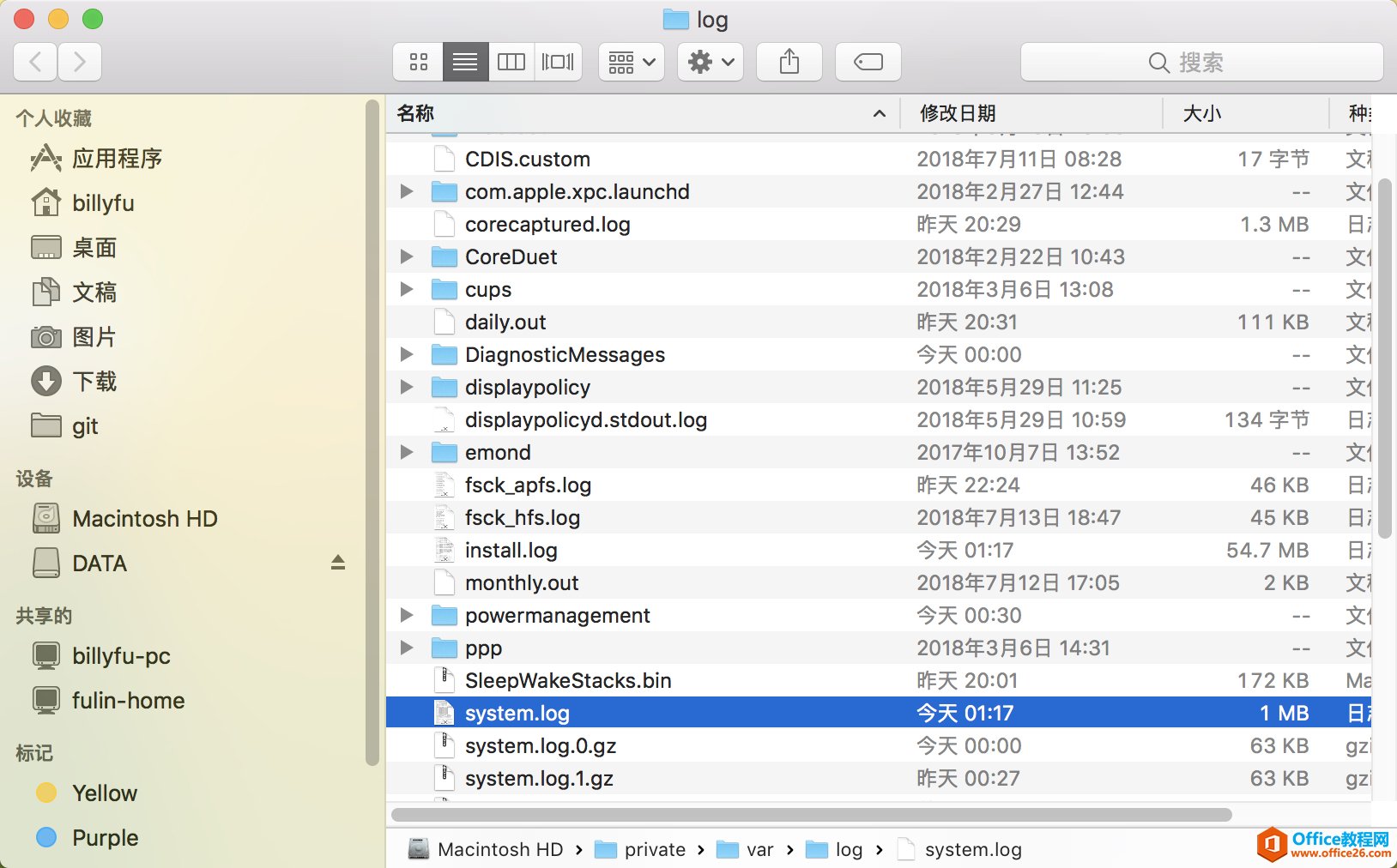This screenshot has height=868, width=1397.
Task: Open 应用程序 in the sidebar
Action: click(117, 159)
